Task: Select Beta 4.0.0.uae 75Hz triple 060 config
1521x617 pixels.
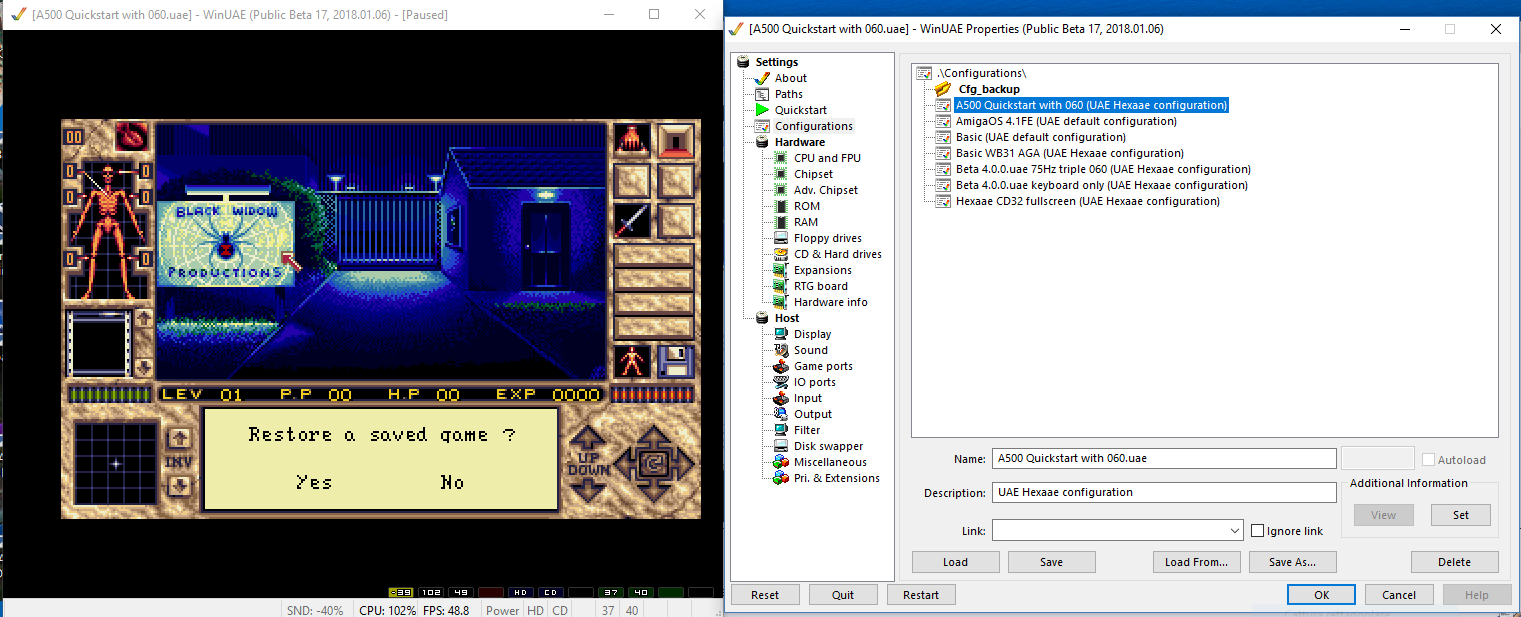Action: [x=1103, y=169]
